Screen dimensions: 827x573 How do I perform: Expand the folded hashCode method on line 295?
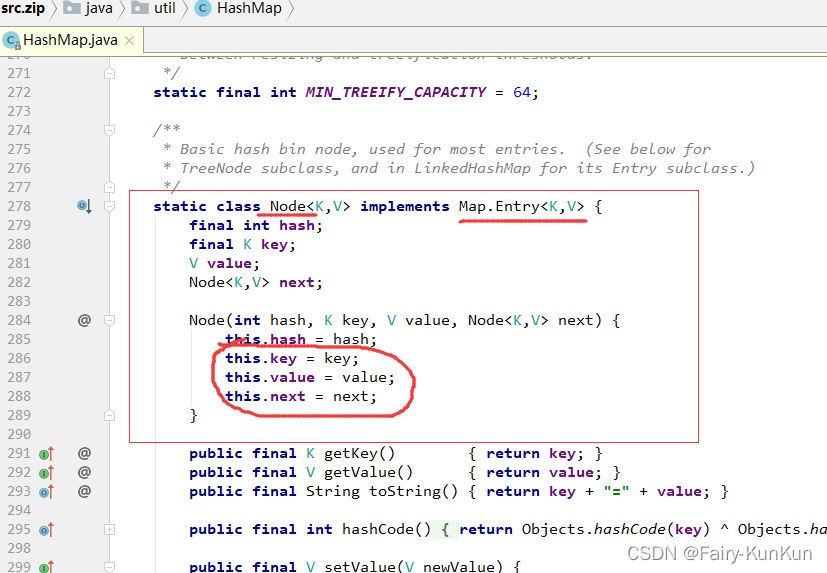(110, 529)
